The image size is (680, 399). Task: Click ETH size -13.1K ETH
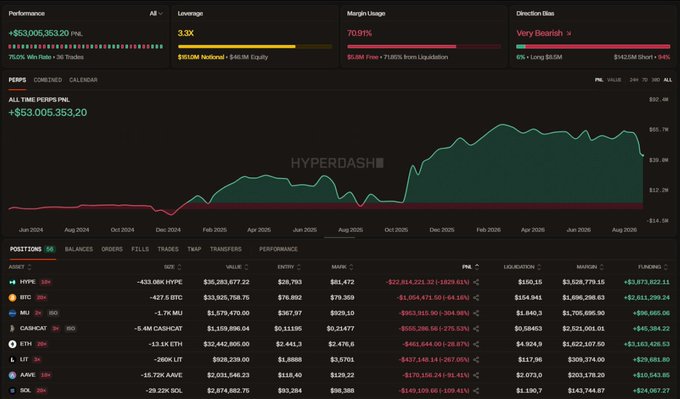(x=166, y=344)
